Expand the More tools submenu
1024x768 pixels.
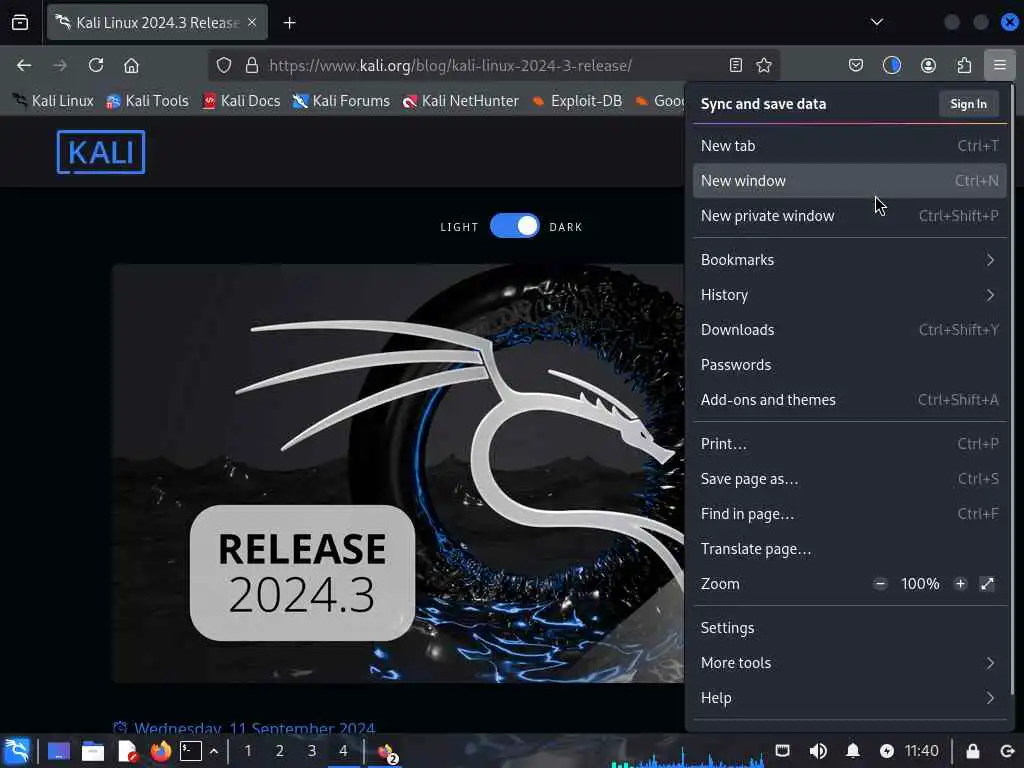tap(850, 663)
